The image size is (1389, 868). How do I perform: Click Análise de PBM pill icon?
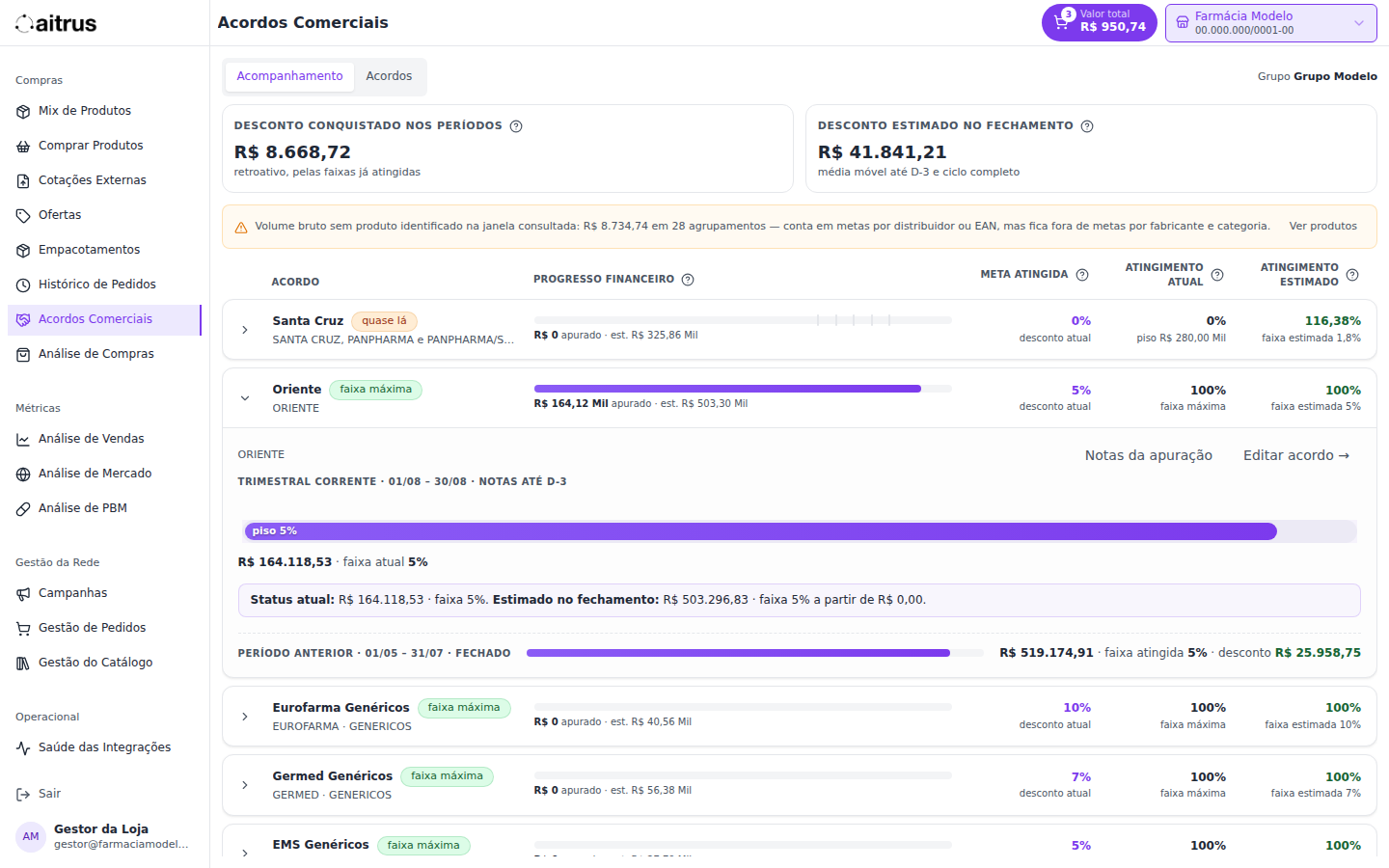tap(23, 509)
